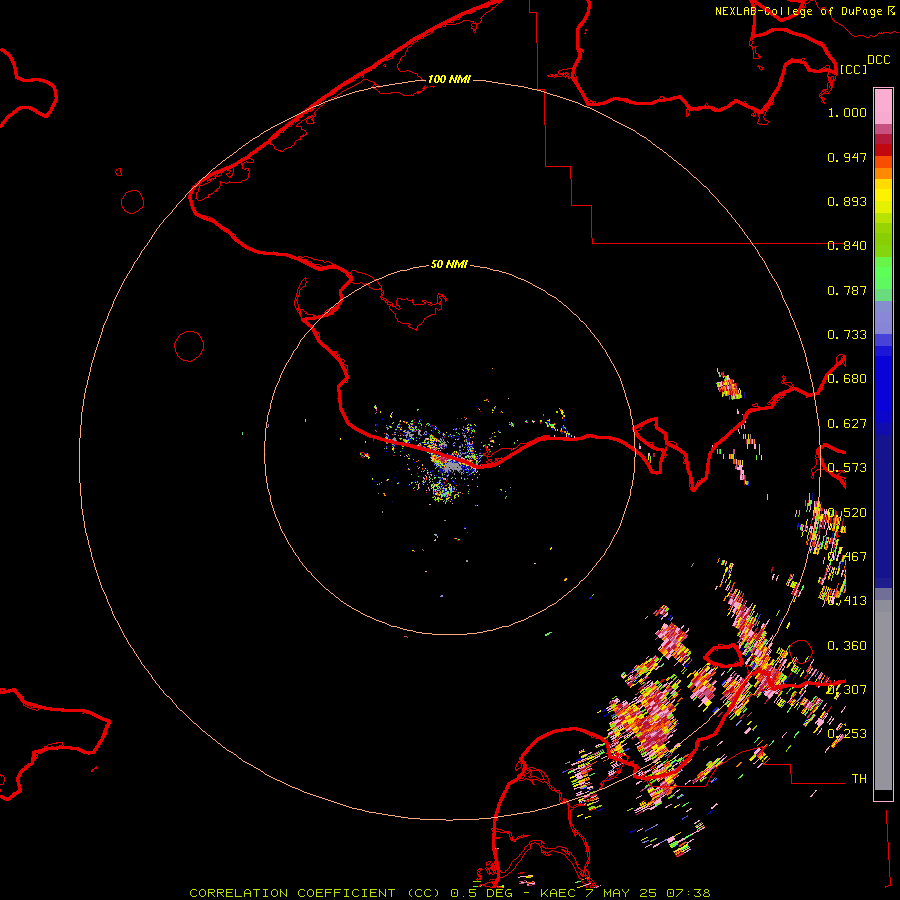Select the TH threshold label
This screenshot has height=900, width=900.
(859, 778)
